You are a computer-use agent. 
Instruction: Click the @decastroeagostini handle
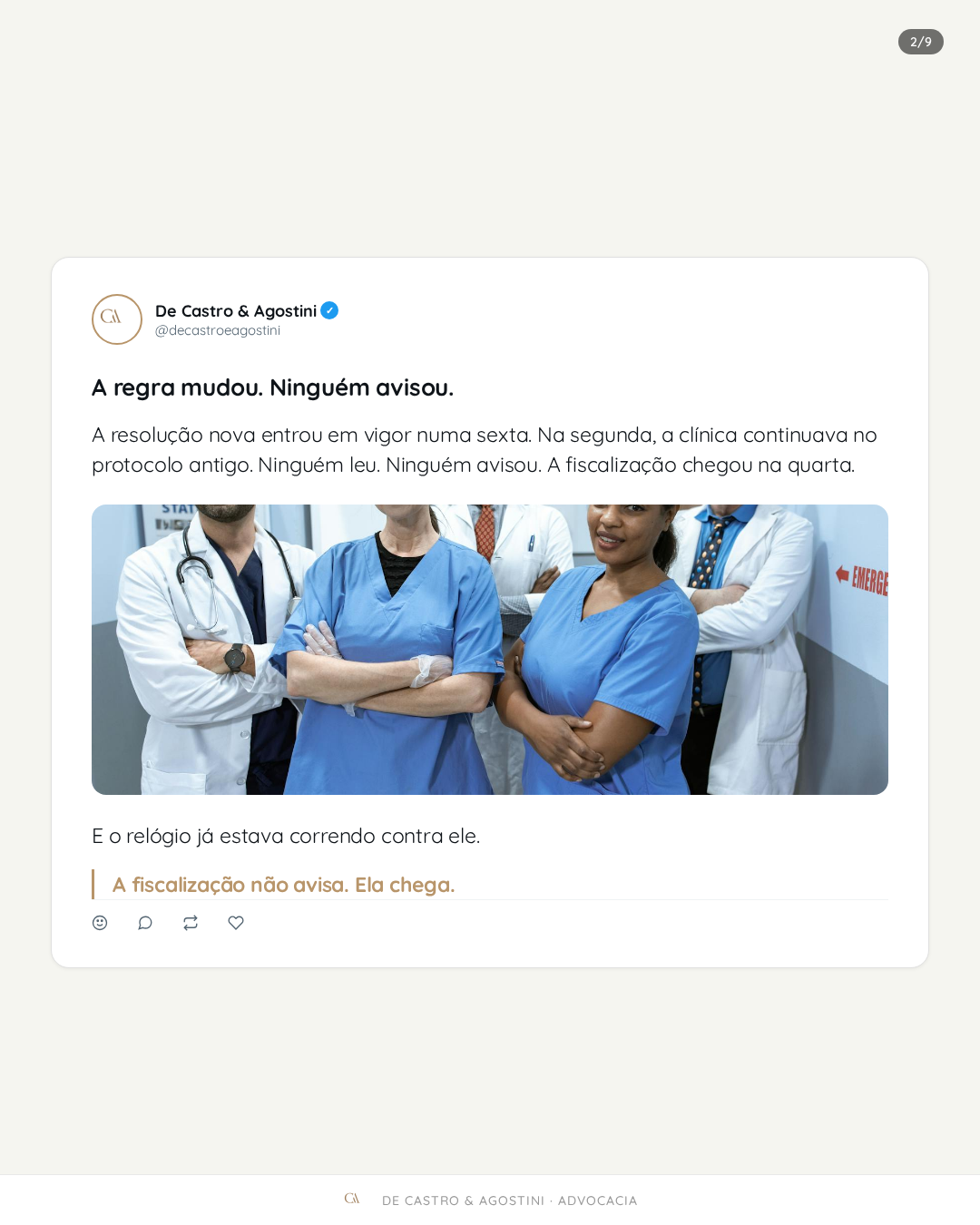click(x=218, y=330)
